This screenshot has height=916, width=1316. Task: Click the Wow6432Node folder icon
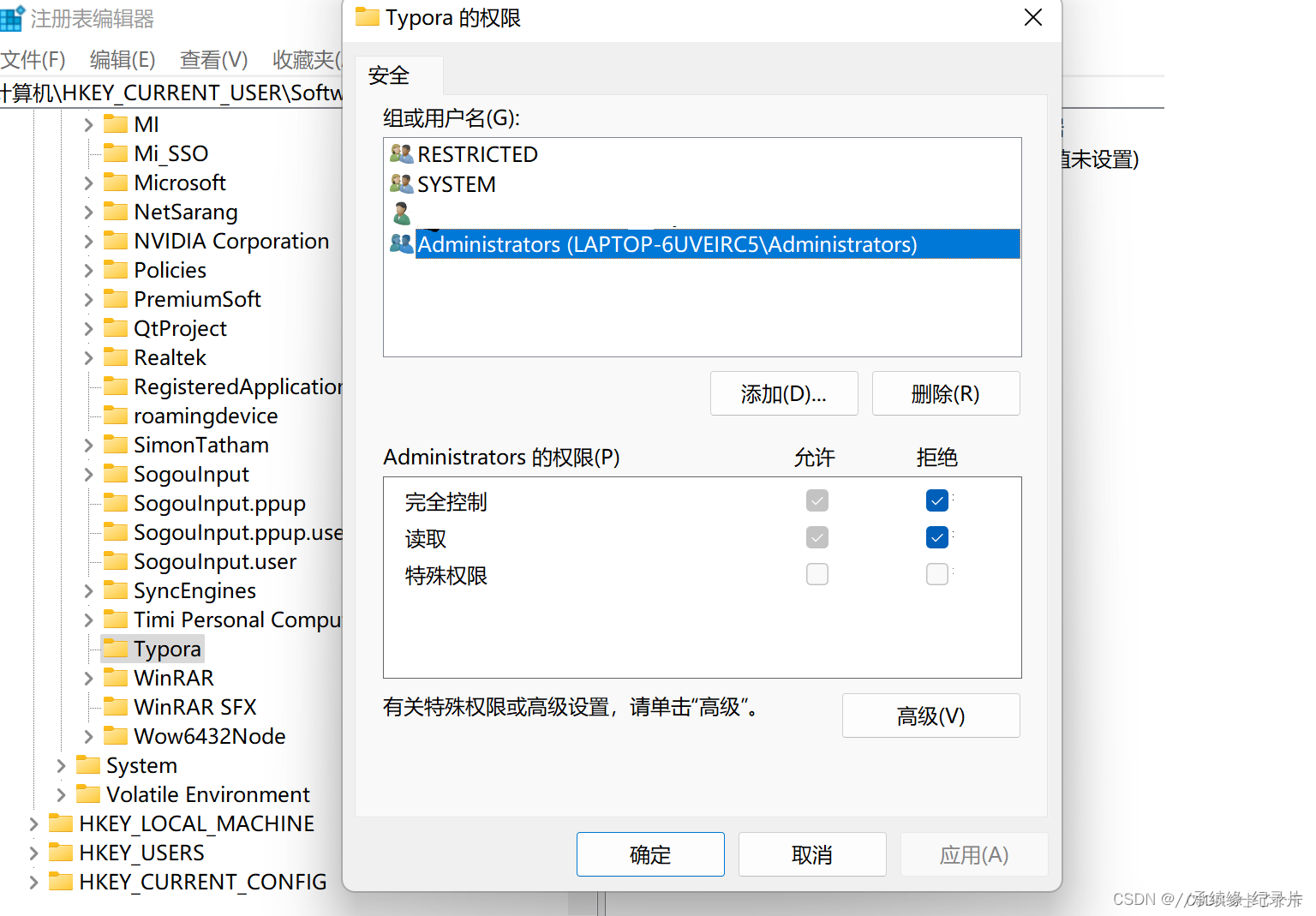pos(116,736)
